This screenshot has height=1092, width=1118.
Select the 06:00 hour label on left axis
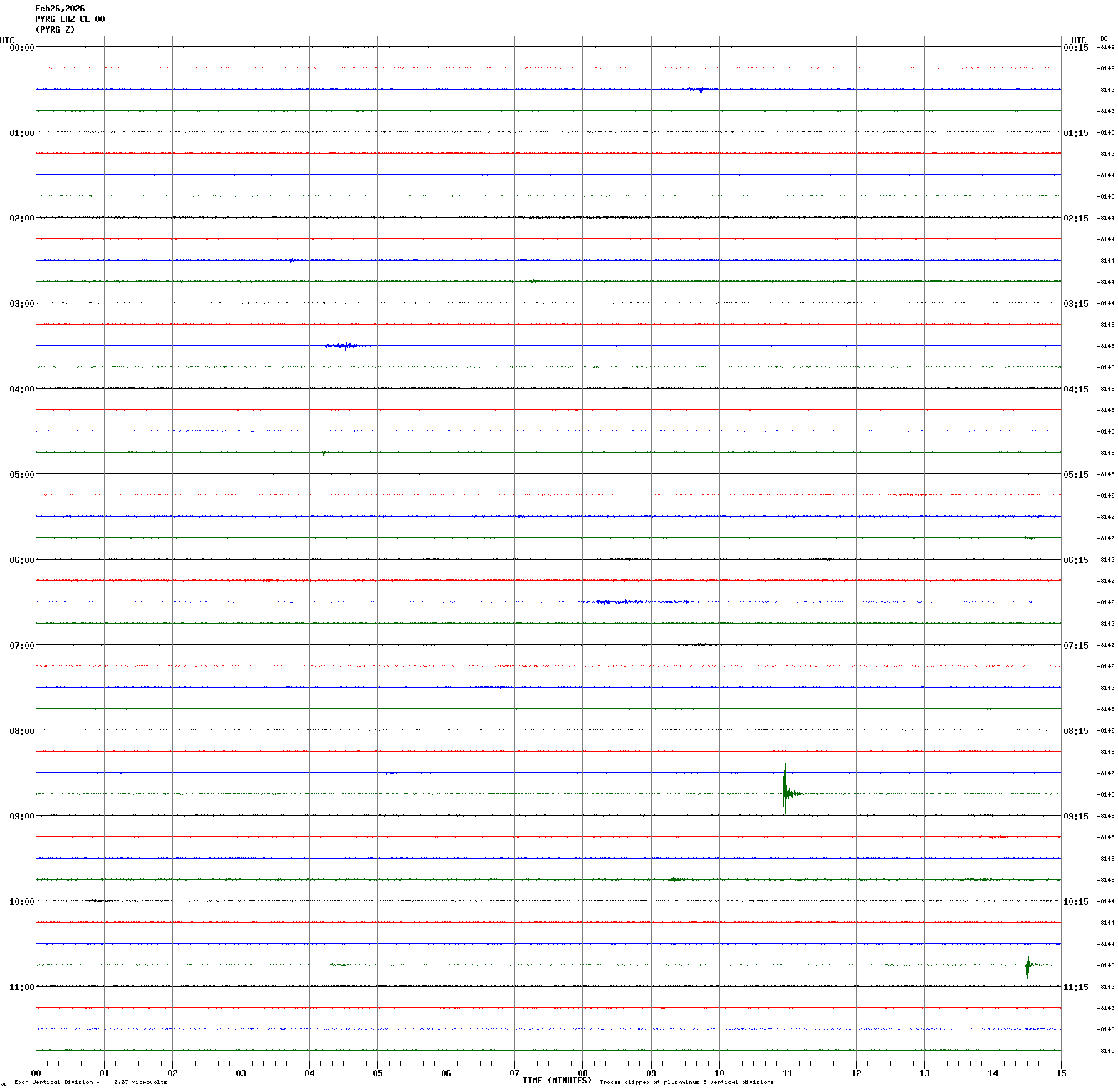coord(21,560)
